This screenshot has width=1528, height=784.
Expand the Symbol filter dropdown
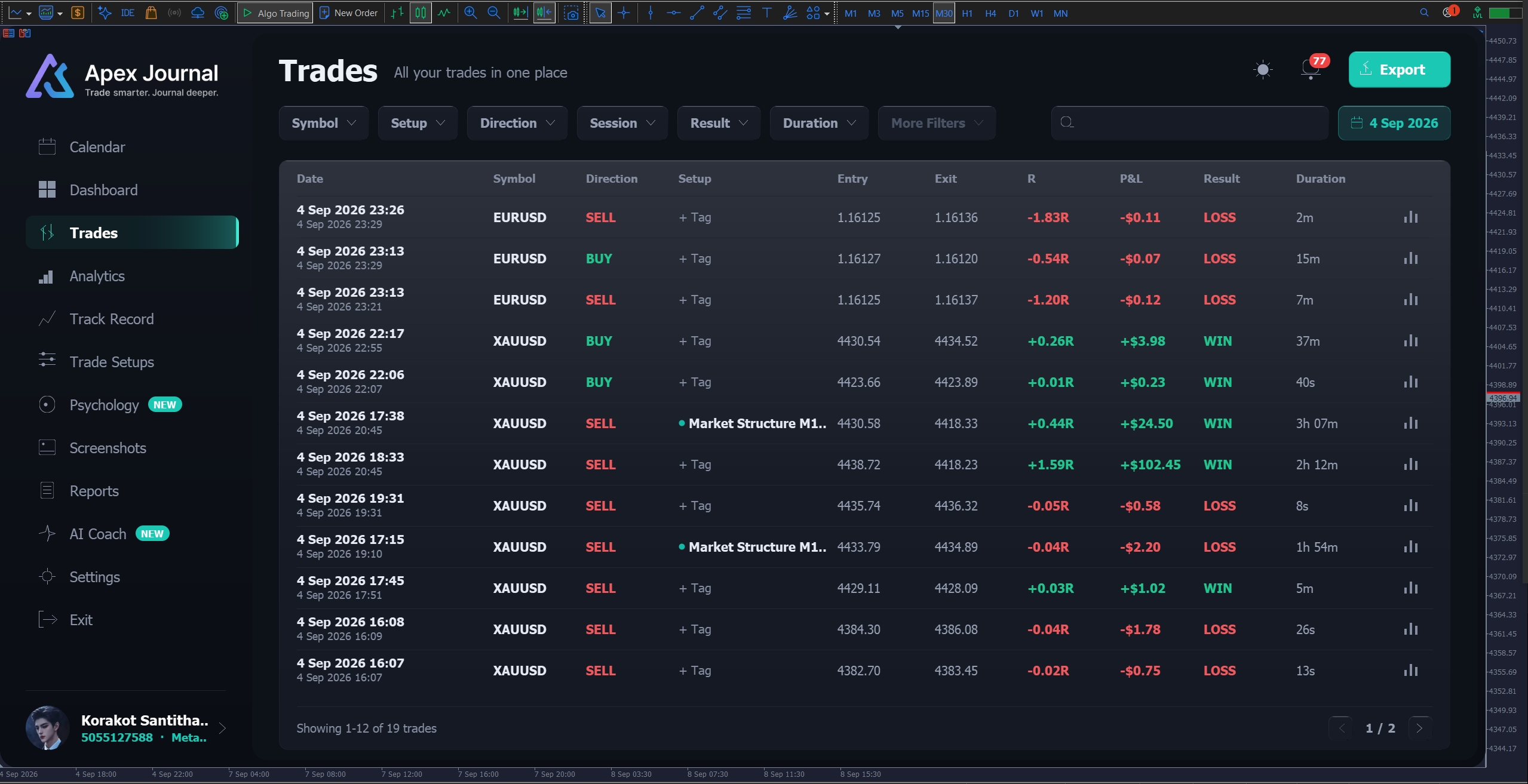pyautogui.click(x=324, y=123)
